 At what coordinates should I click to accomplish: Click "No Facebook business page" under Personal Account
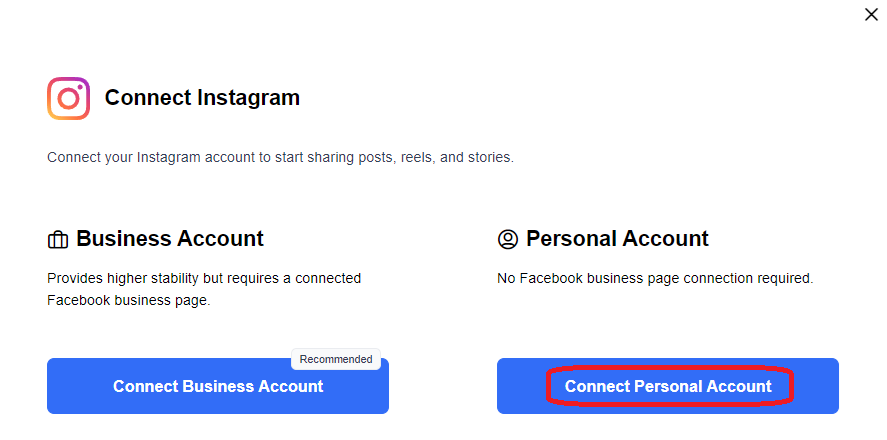[590, 278]
